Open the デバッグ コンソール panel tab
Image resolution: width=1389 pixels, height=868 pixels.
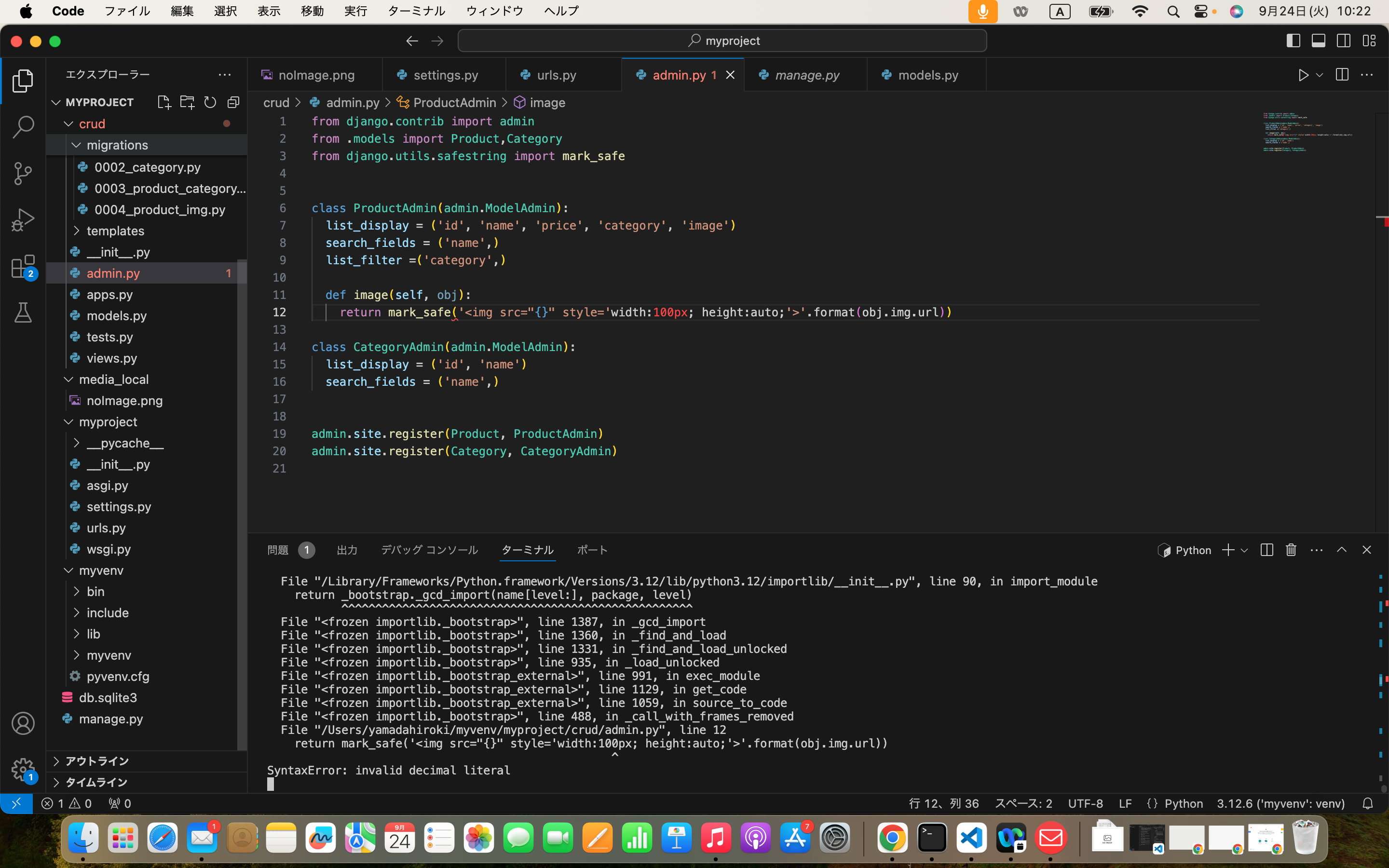(x=429, y=550)
